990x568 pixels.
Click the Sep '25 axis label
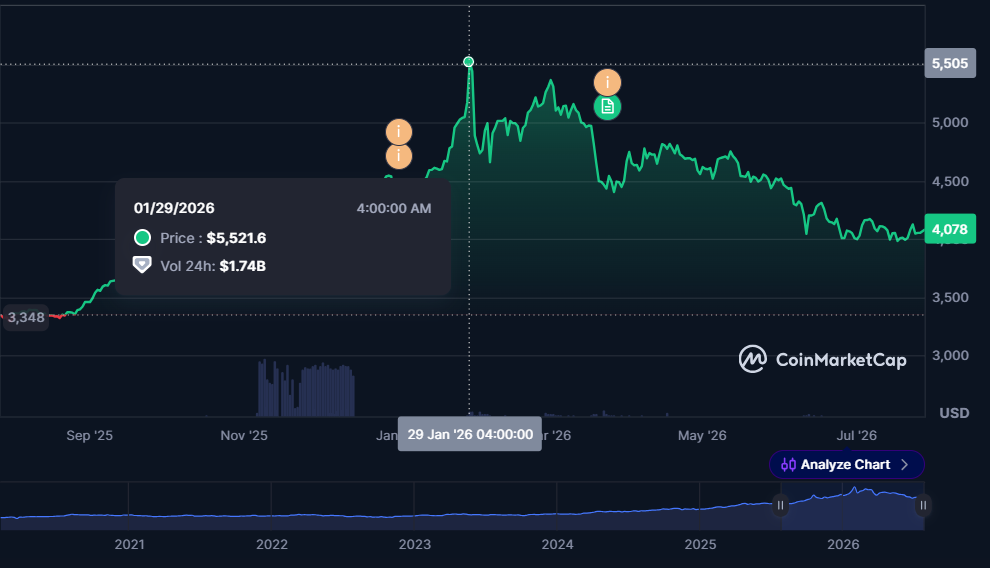90,435
